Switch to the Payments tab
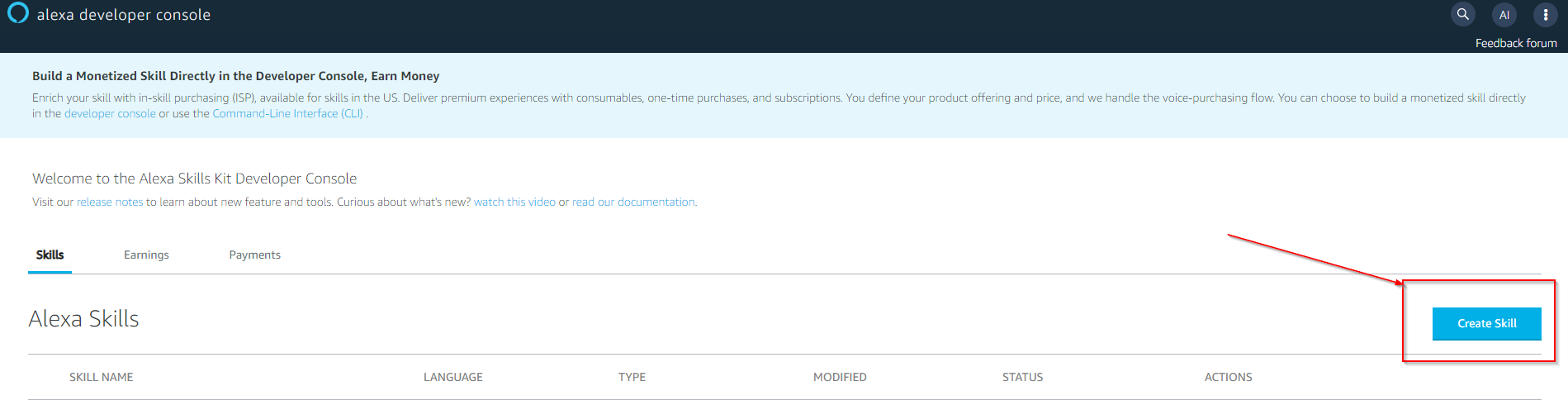This screenshot has height=405, width=1568. (x=254, y=255)
